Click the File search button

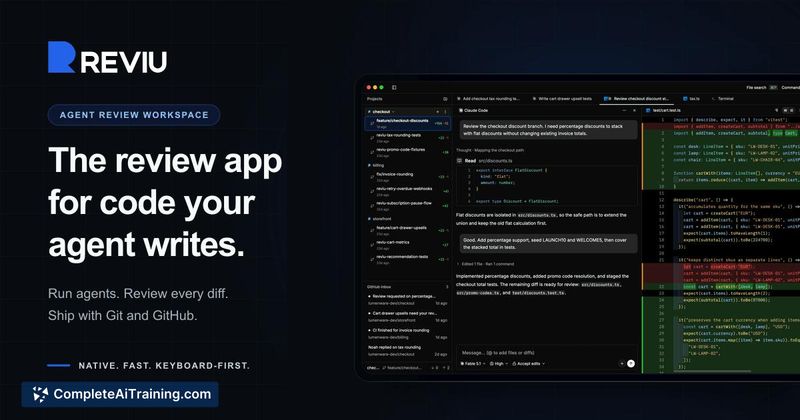[x=761, y=87]
